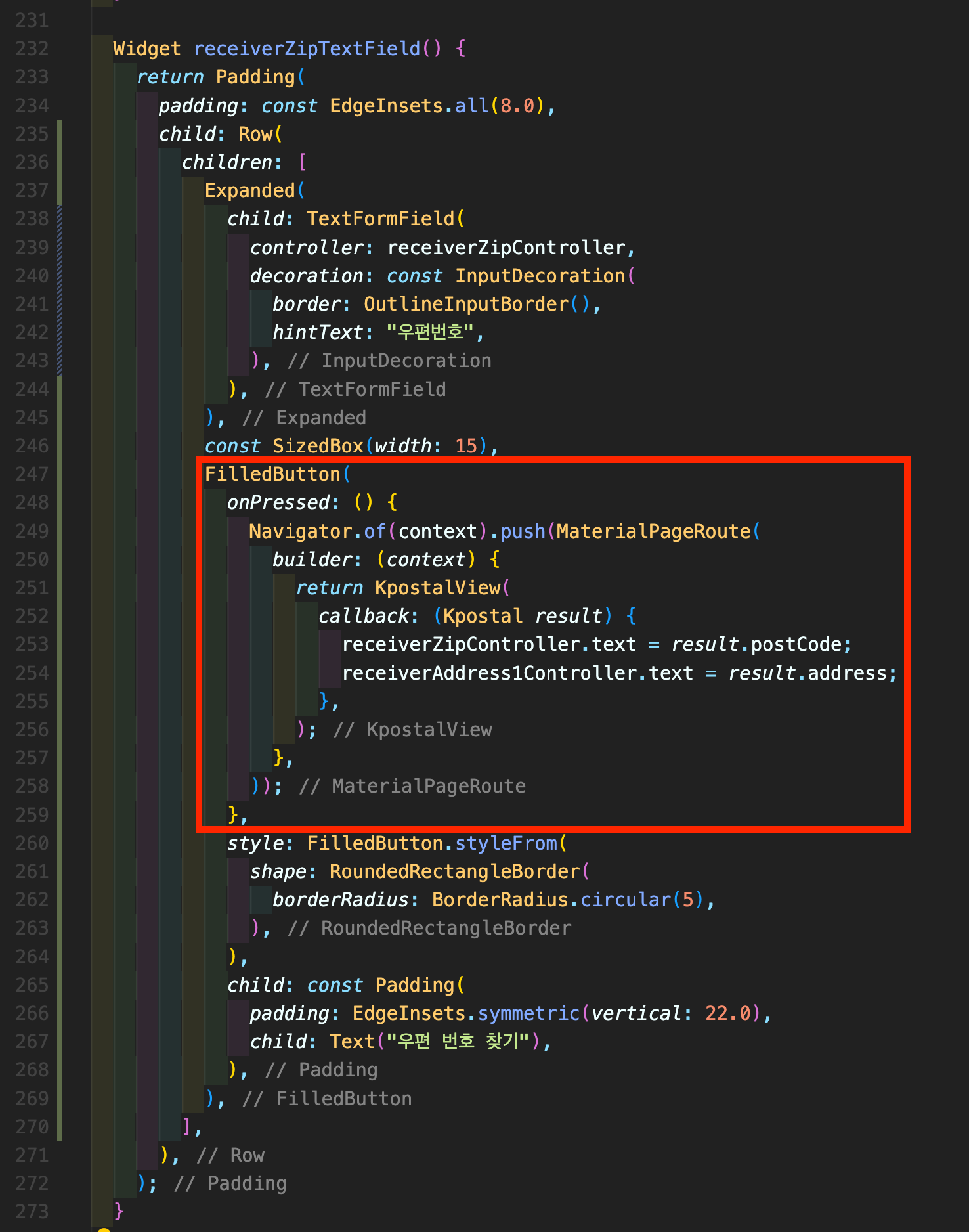Viewport: 969px width, 1232px height.
Task: Click the // KpostalView closing comment
Action: (x=413, y=730)
